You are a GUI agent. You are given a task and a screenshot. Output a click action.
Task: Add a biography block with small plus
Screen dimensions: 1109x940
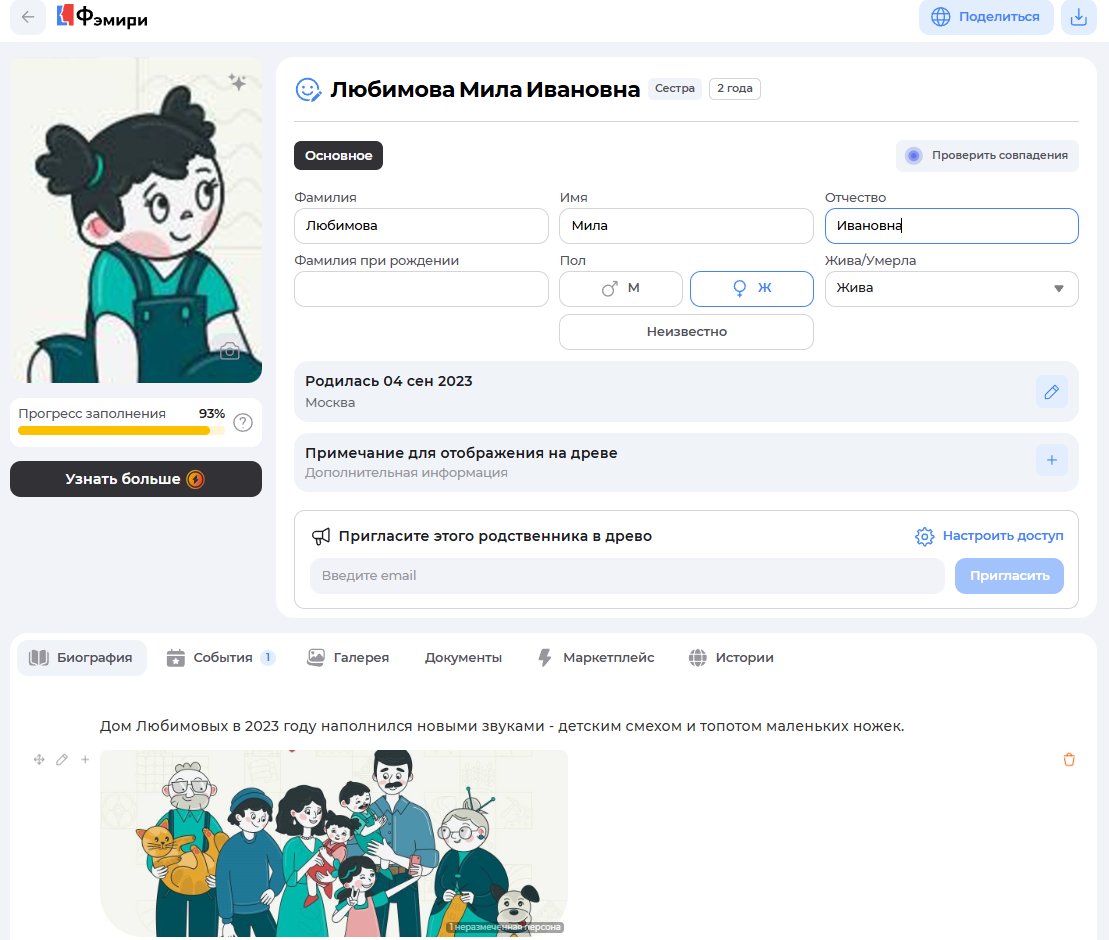[85, 759]
